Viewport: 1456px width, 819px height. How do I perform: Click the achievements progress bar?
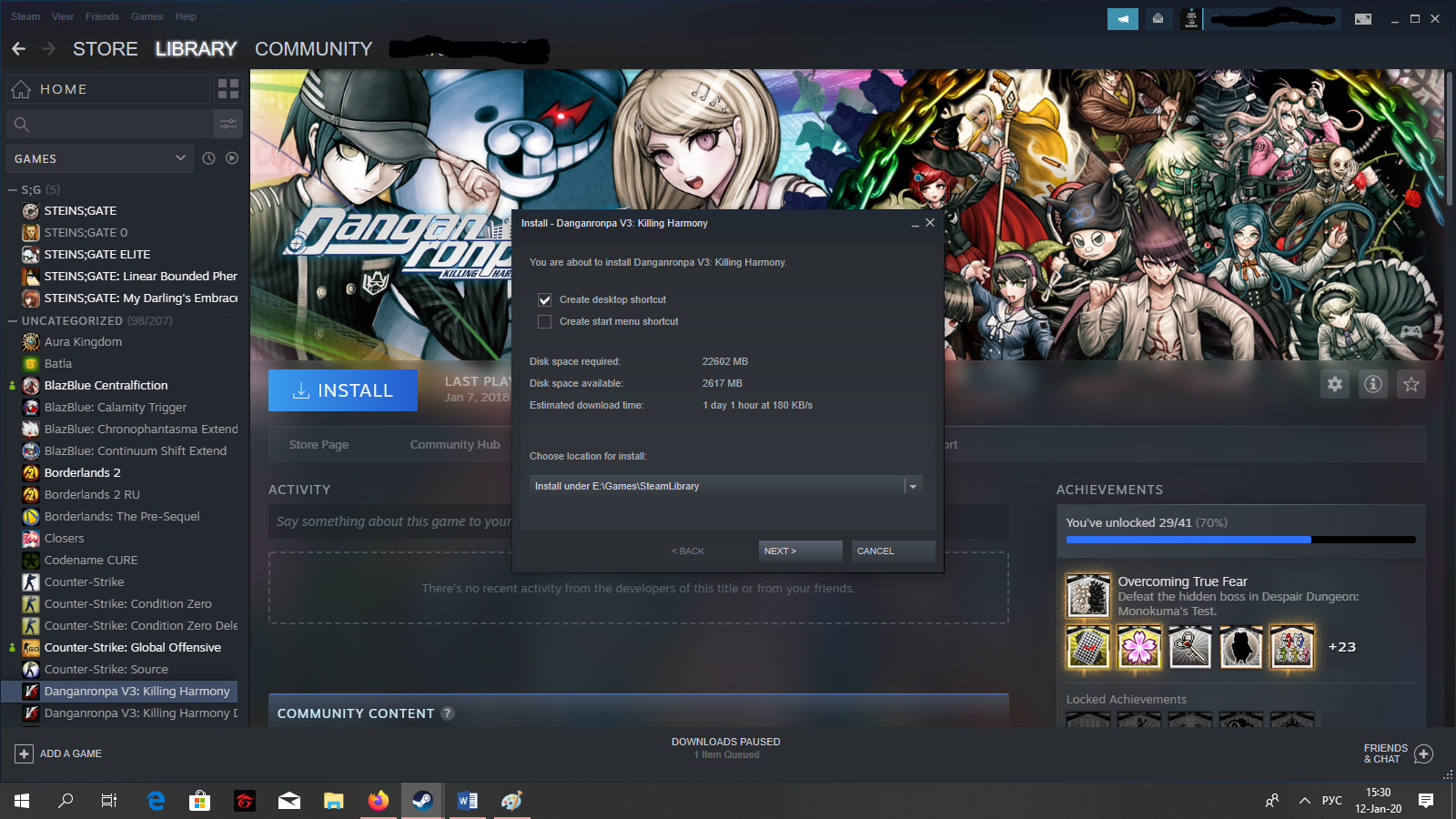1240,540
